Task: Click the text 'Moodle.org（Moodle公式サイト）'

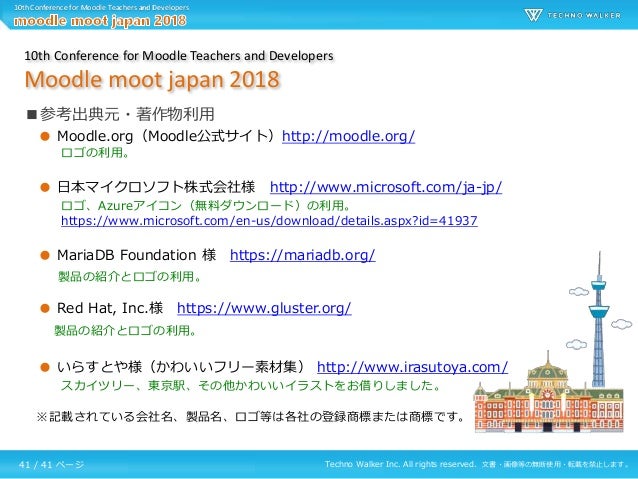Action: point(166,136)
